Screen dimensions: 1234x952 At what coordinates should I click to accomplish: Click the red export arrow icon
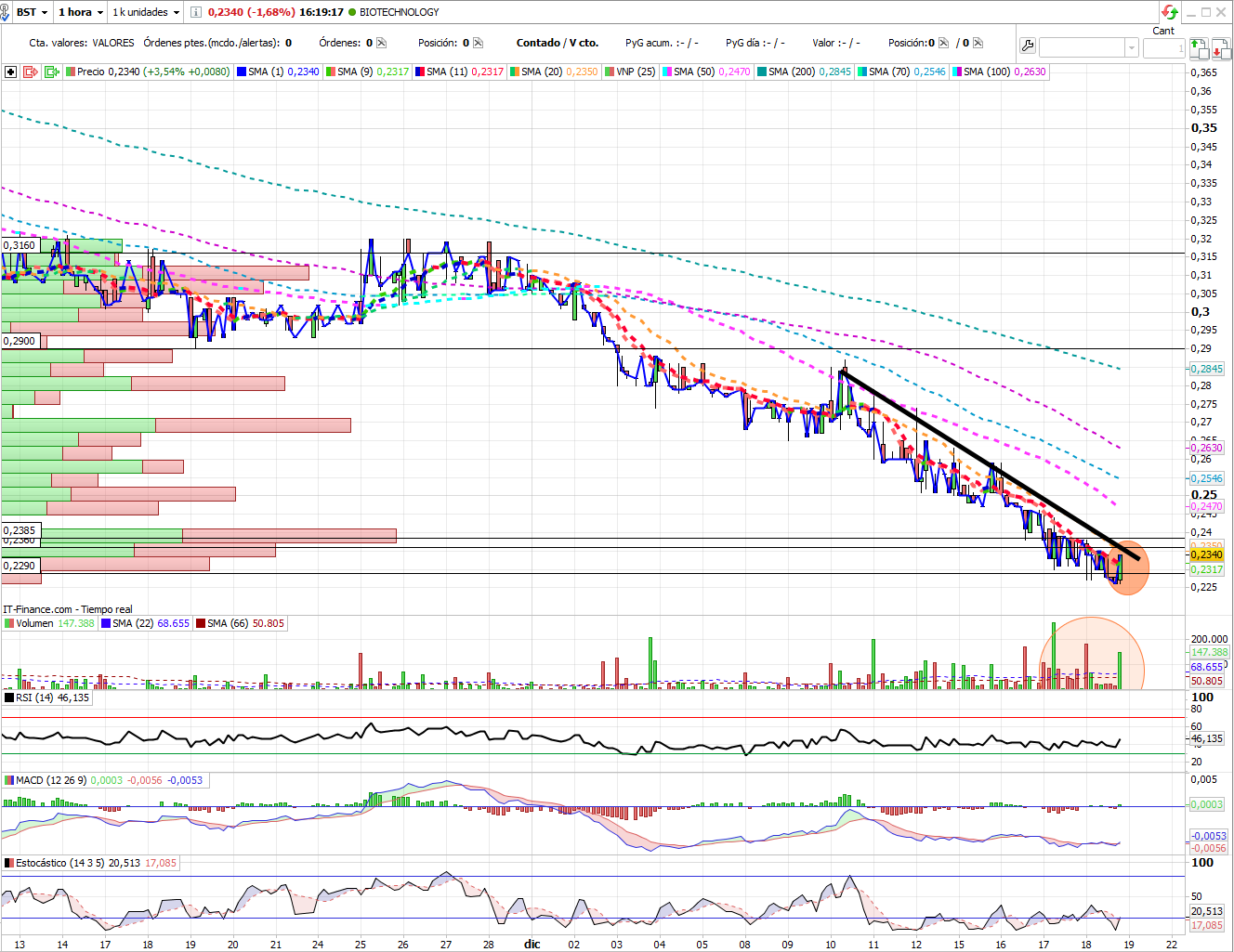(x=31, y=72)
